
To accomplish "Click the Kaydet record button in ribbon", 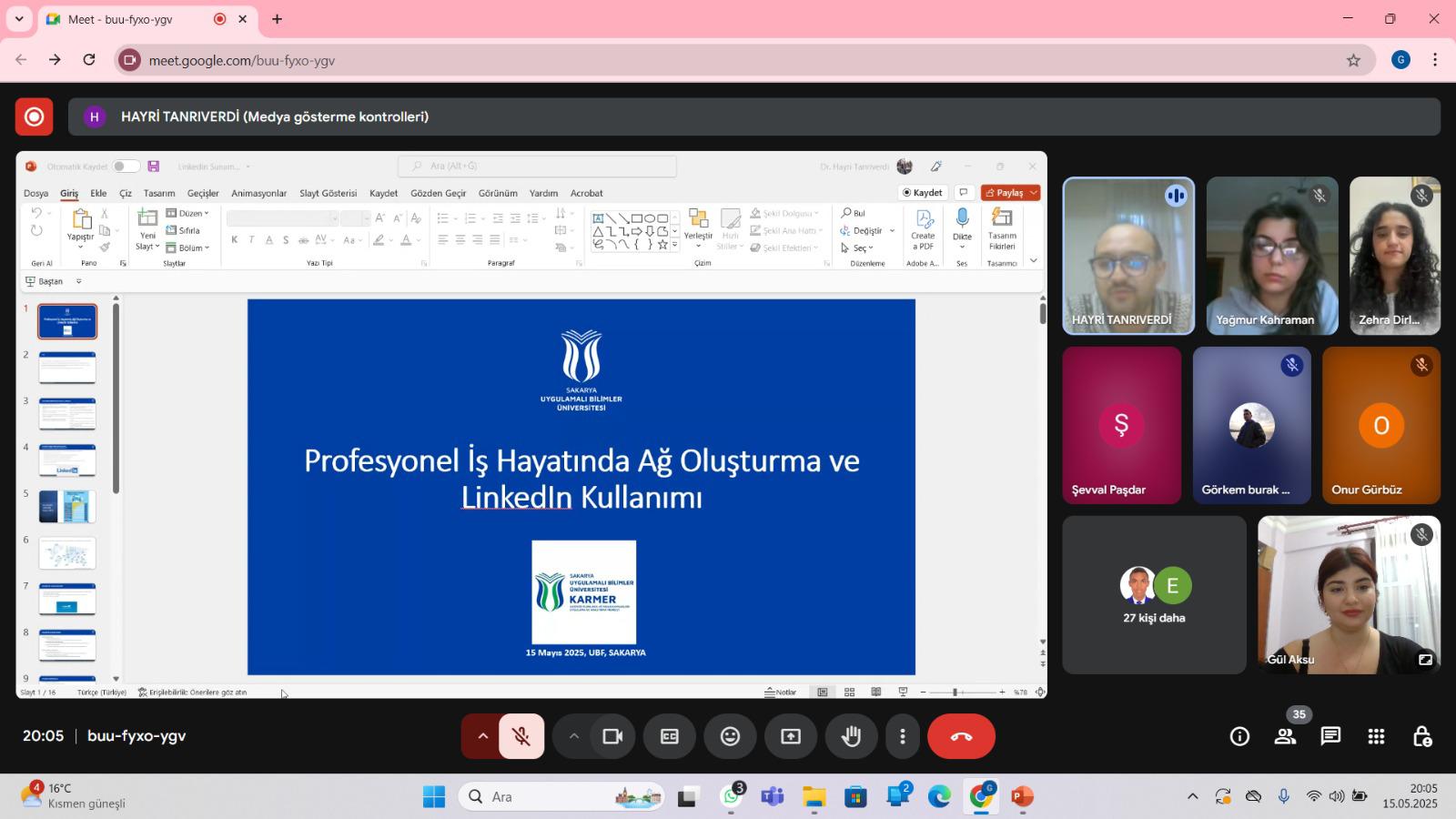I will 923,193.
